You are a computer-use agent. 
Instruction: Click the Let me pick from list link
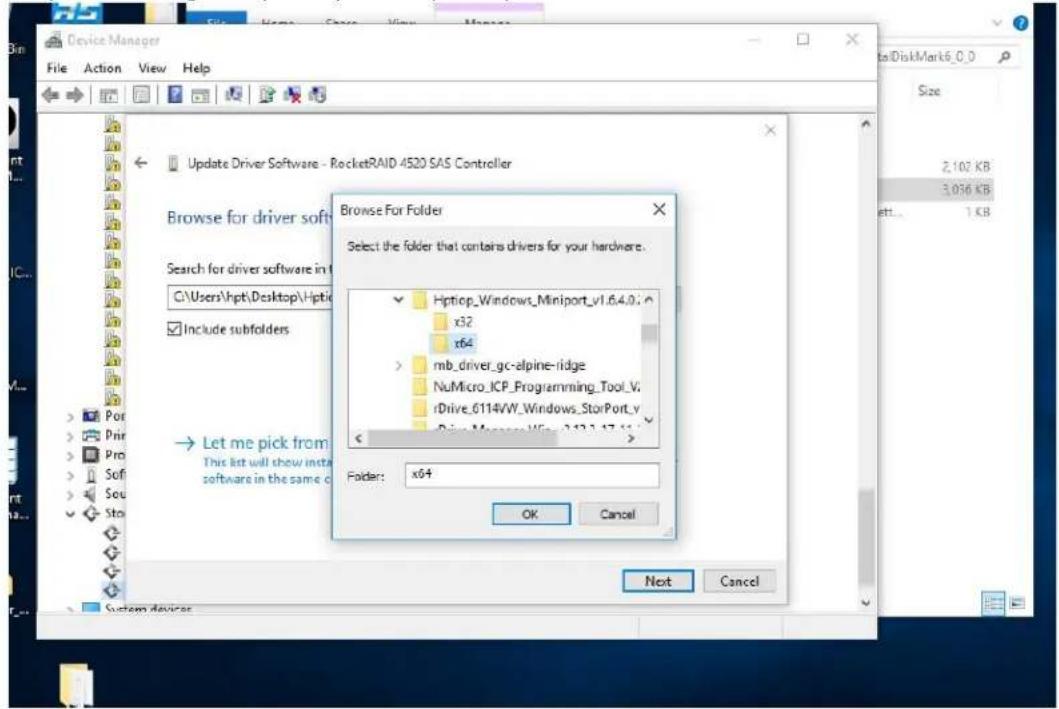264,443
